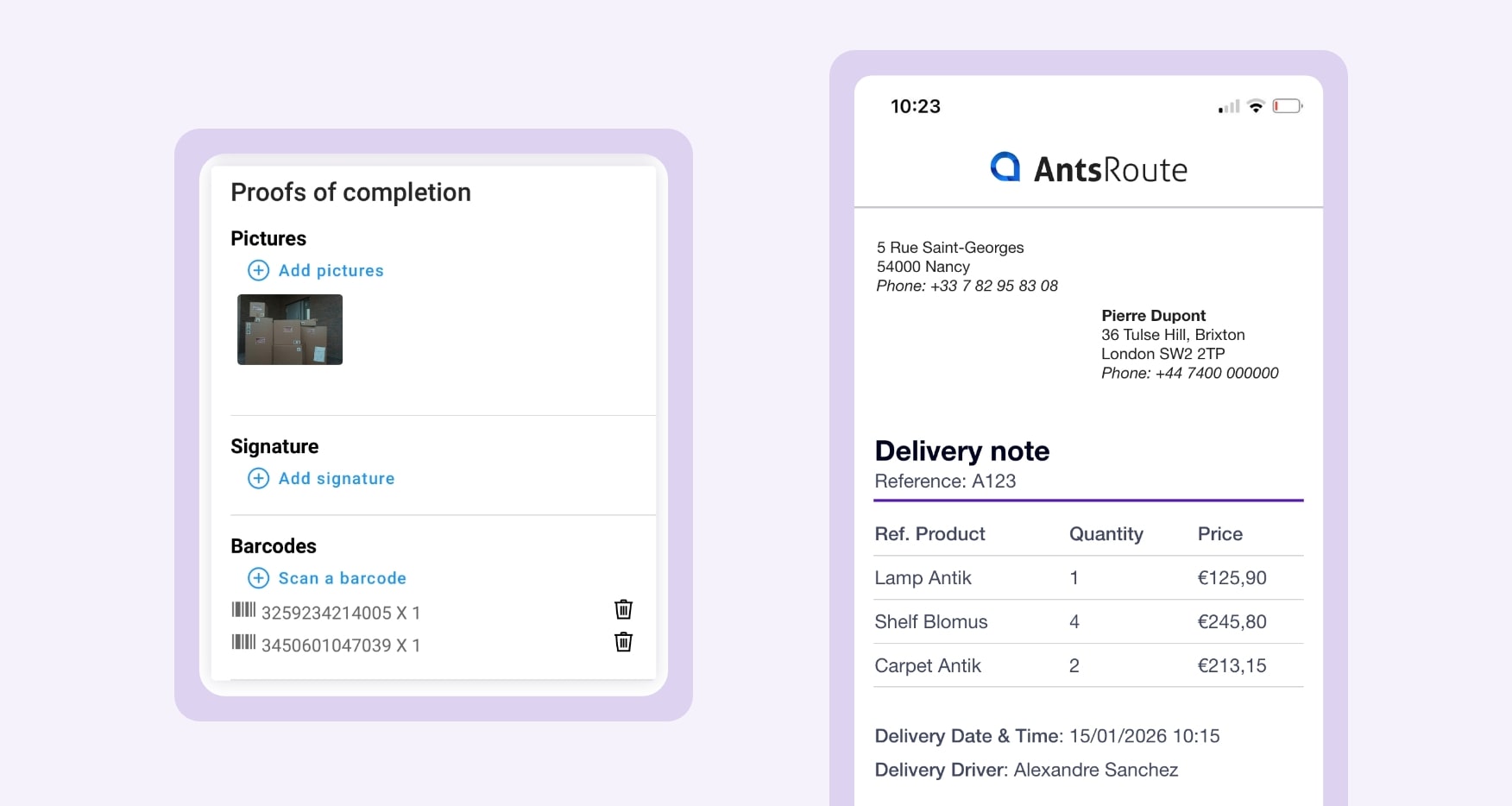Open the delivered boxes photo thumbnail
The image size is (1512, 806).
click(290, 330)
